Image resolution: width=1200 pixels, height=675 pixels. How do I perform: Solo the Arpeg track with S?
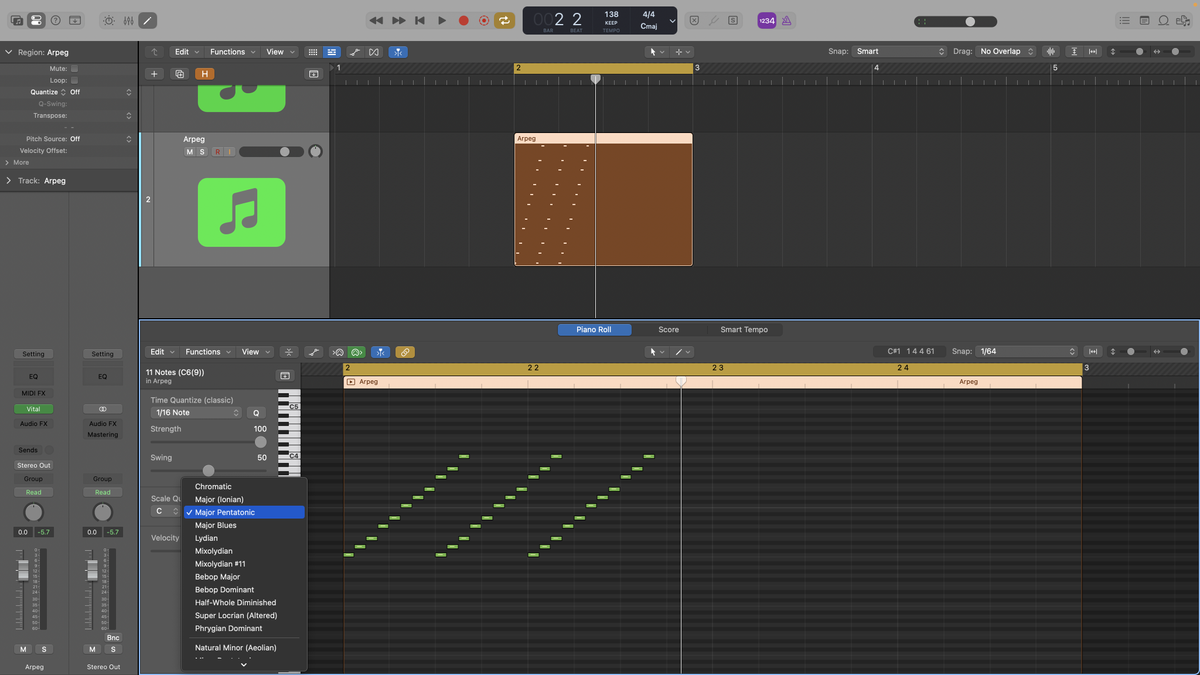click(x=202, y=152)
